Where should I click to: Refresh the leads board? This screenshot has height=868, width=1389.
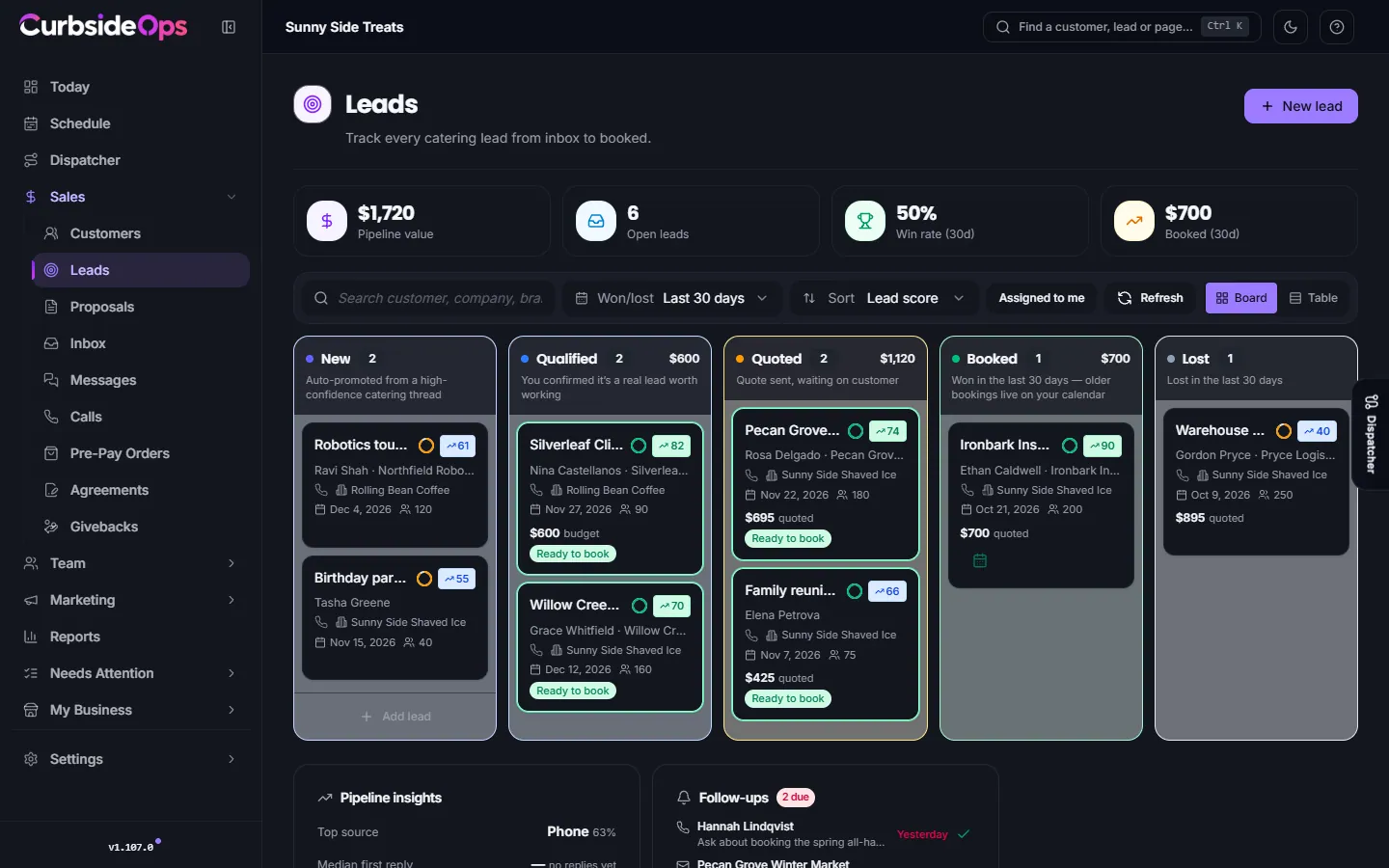[x=1150, y=298]
